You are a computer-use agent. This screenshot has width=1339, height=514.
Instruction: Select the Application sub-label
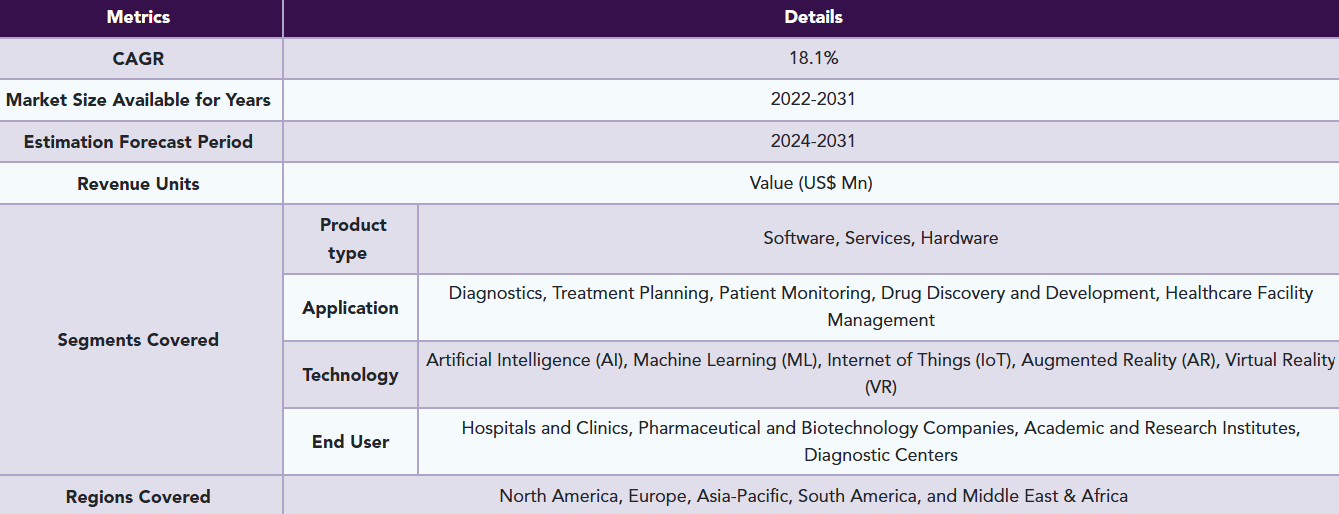point(351,308)
